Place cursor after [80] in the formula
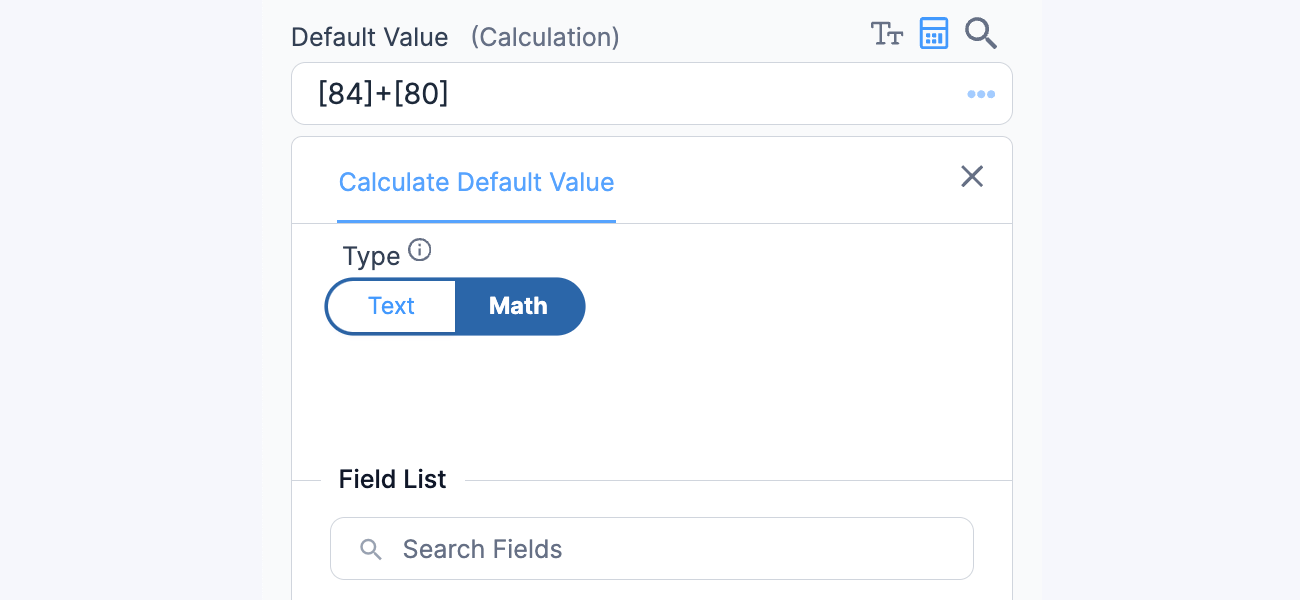Viewport: 1300px width, 600px height. pos(451,94)
